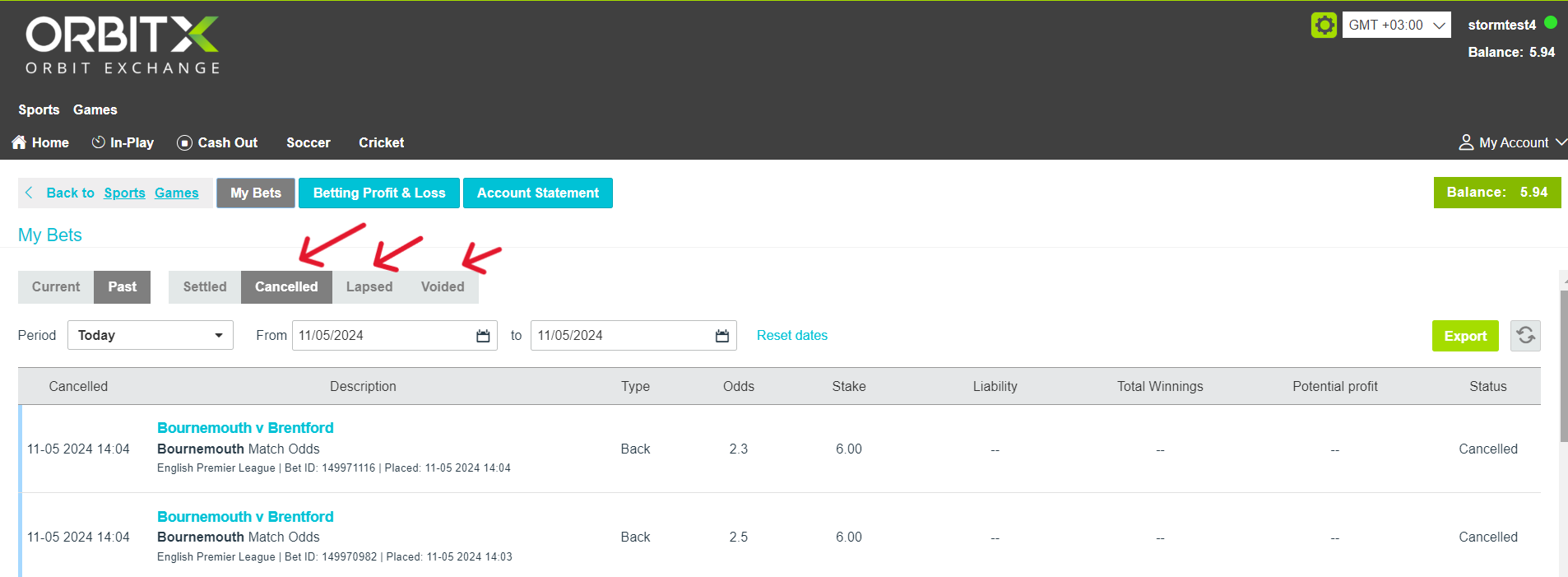1568x577 pixels.
Task: Click the In-Play clock icon
Action: [99, 142]
